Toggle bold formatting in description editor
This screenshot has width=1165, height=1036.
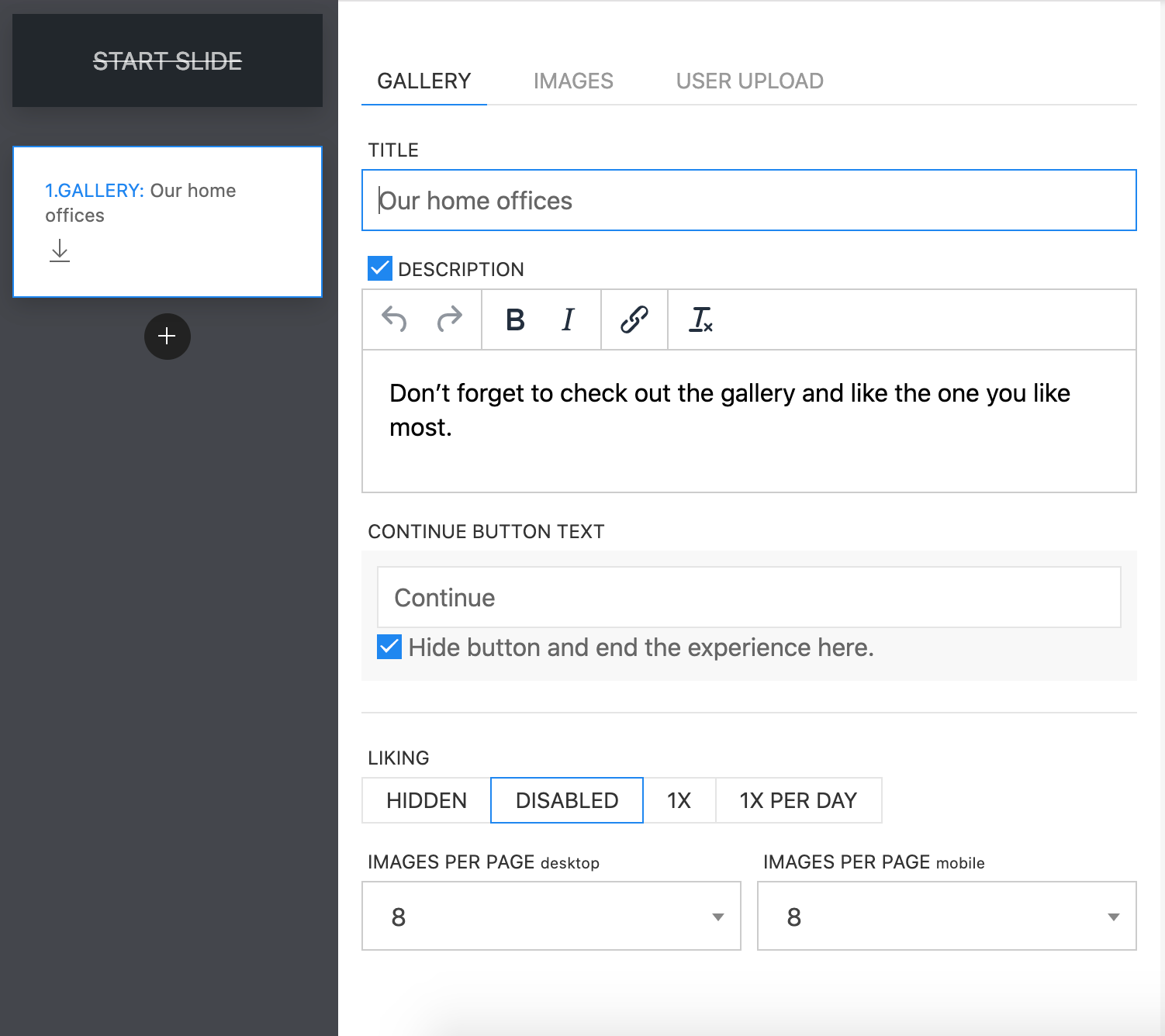515,319
